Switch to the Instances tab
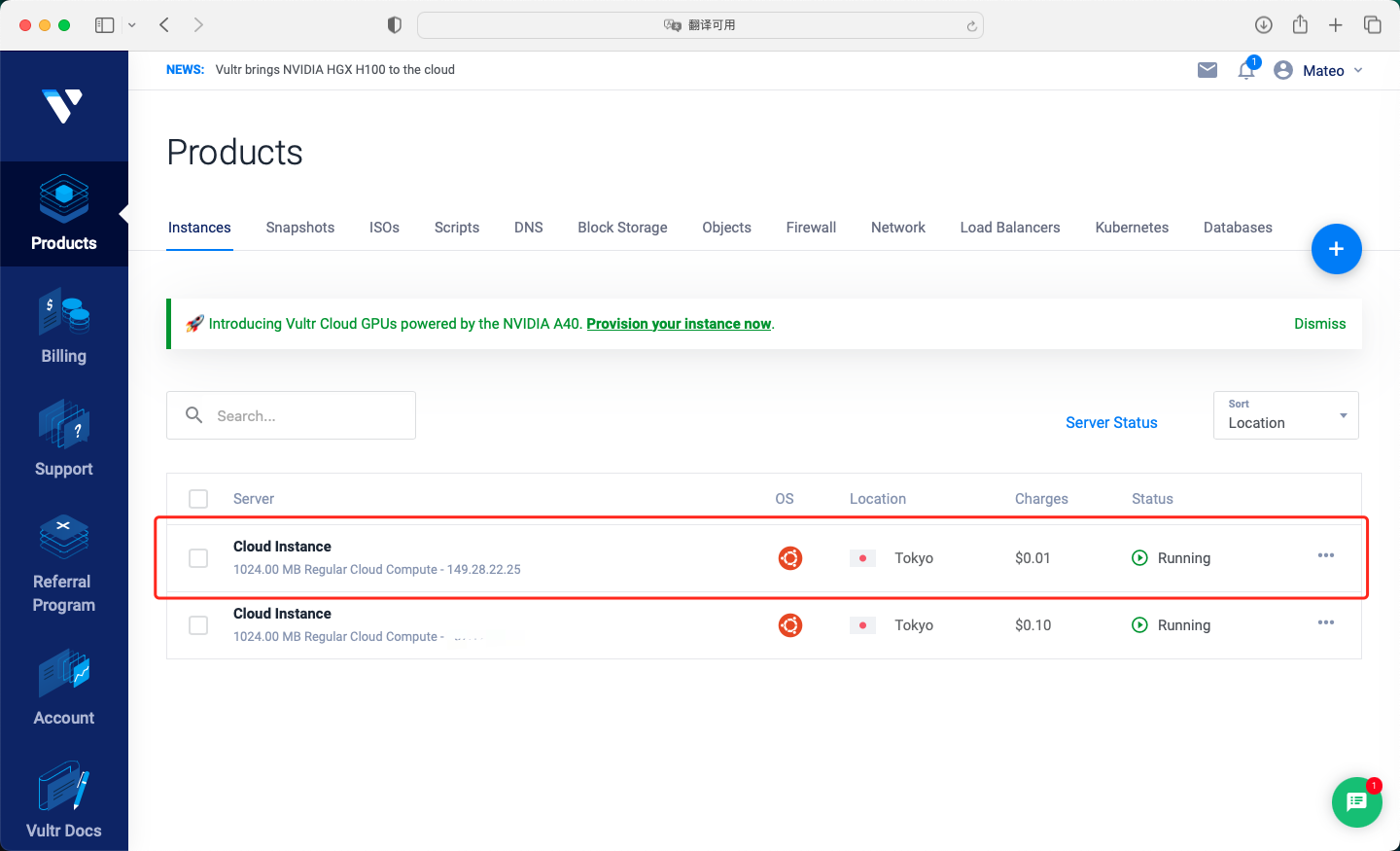1400x851 pixels. (x=199, y=228)
